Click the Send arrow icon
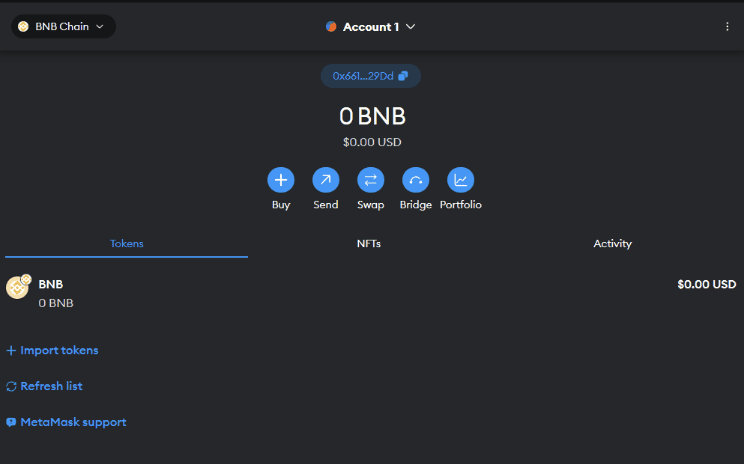The height and width of the screenshot is (464, 744). [326, 180]
